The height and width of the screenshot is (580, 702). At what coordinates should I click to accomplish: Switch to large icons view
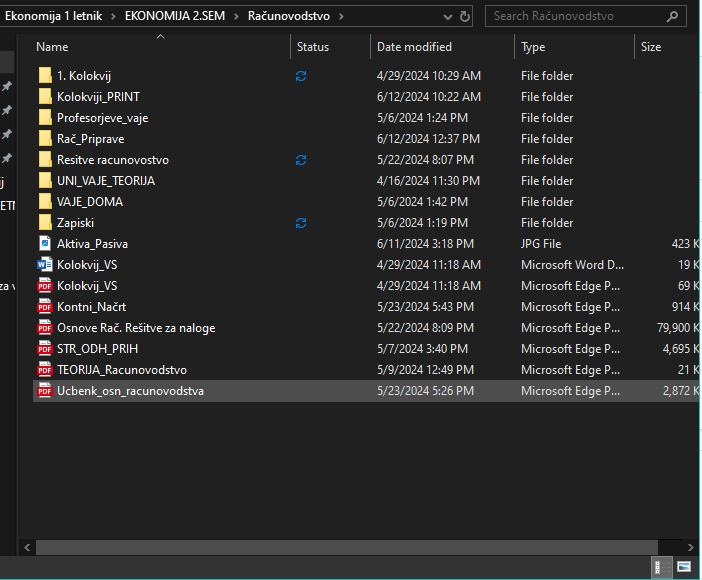click(x=685, y=567)
